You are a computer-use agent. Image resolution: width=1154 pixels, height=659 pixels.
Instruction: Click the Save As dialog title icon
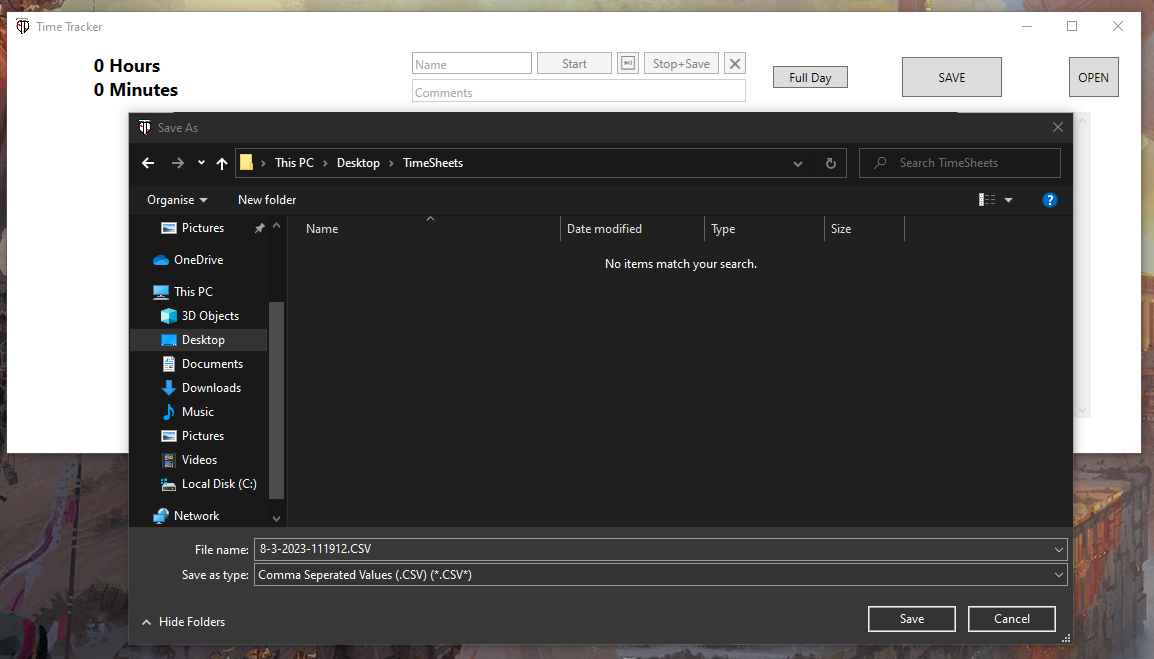(x=145, y=127)
